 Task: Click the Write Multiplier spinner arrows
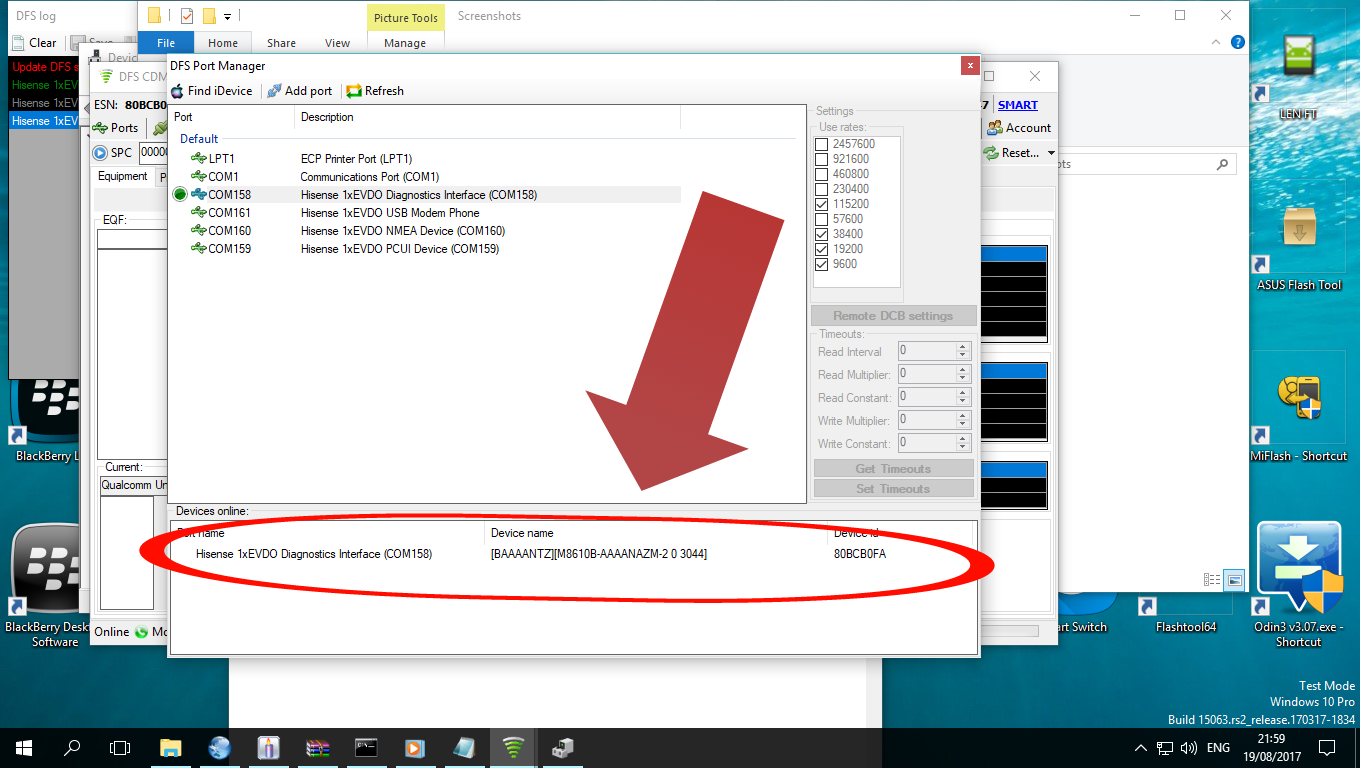963,420
